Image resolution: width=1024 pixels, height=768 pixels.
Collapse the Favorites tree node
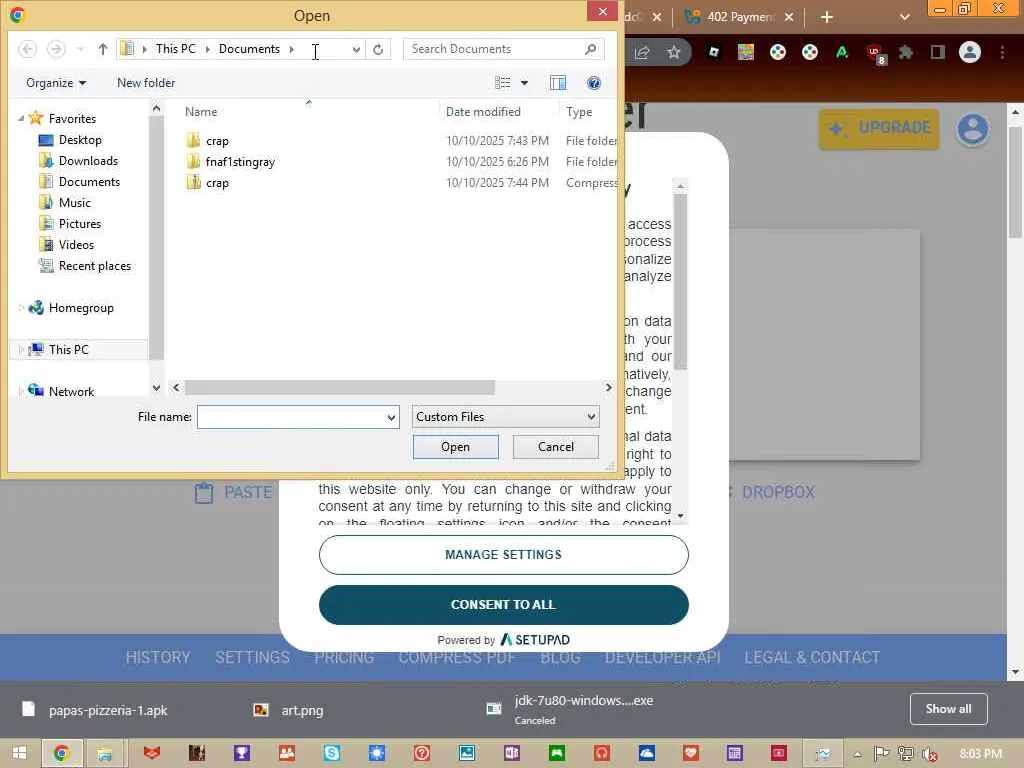21,118
